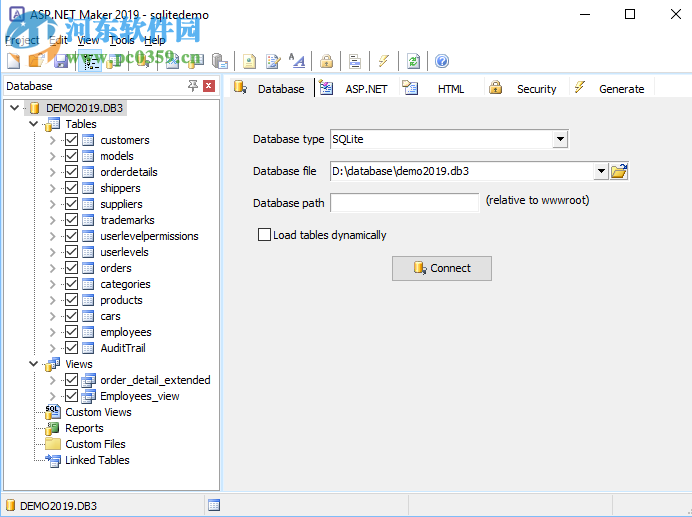
Task: Uncheck the trademarks table checkbox
Action: [71, 220]
